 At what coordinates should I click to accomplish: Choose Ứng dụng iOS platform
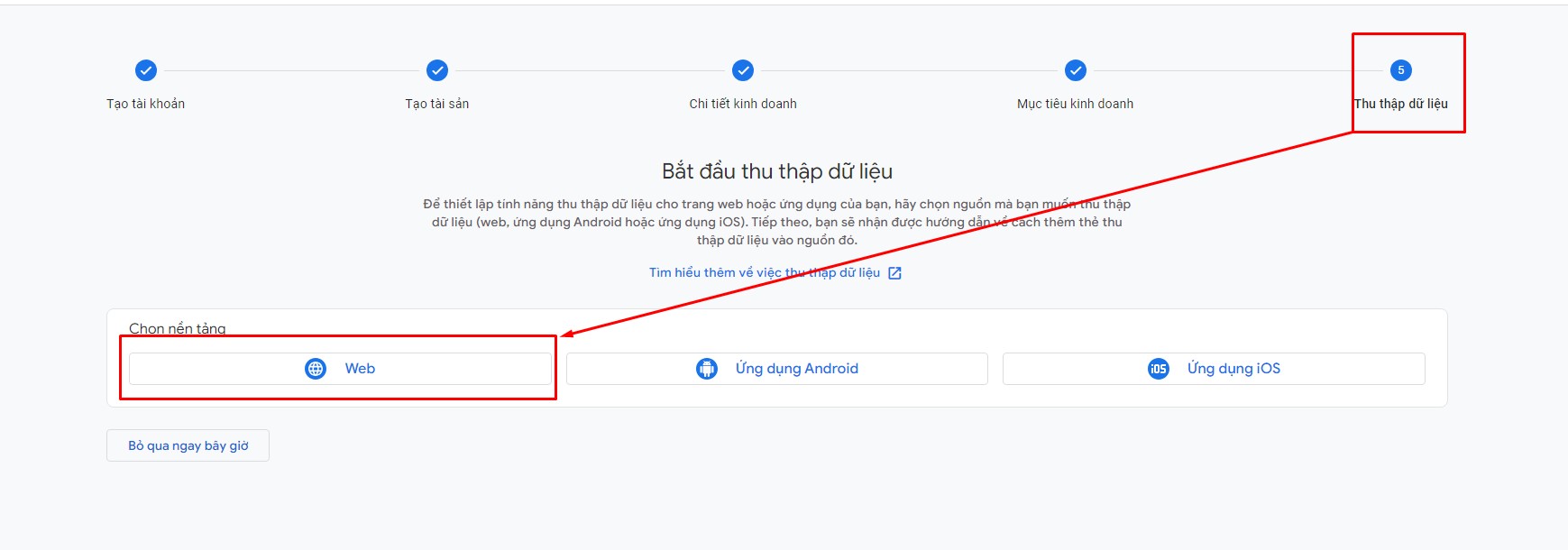[1214, 369]
